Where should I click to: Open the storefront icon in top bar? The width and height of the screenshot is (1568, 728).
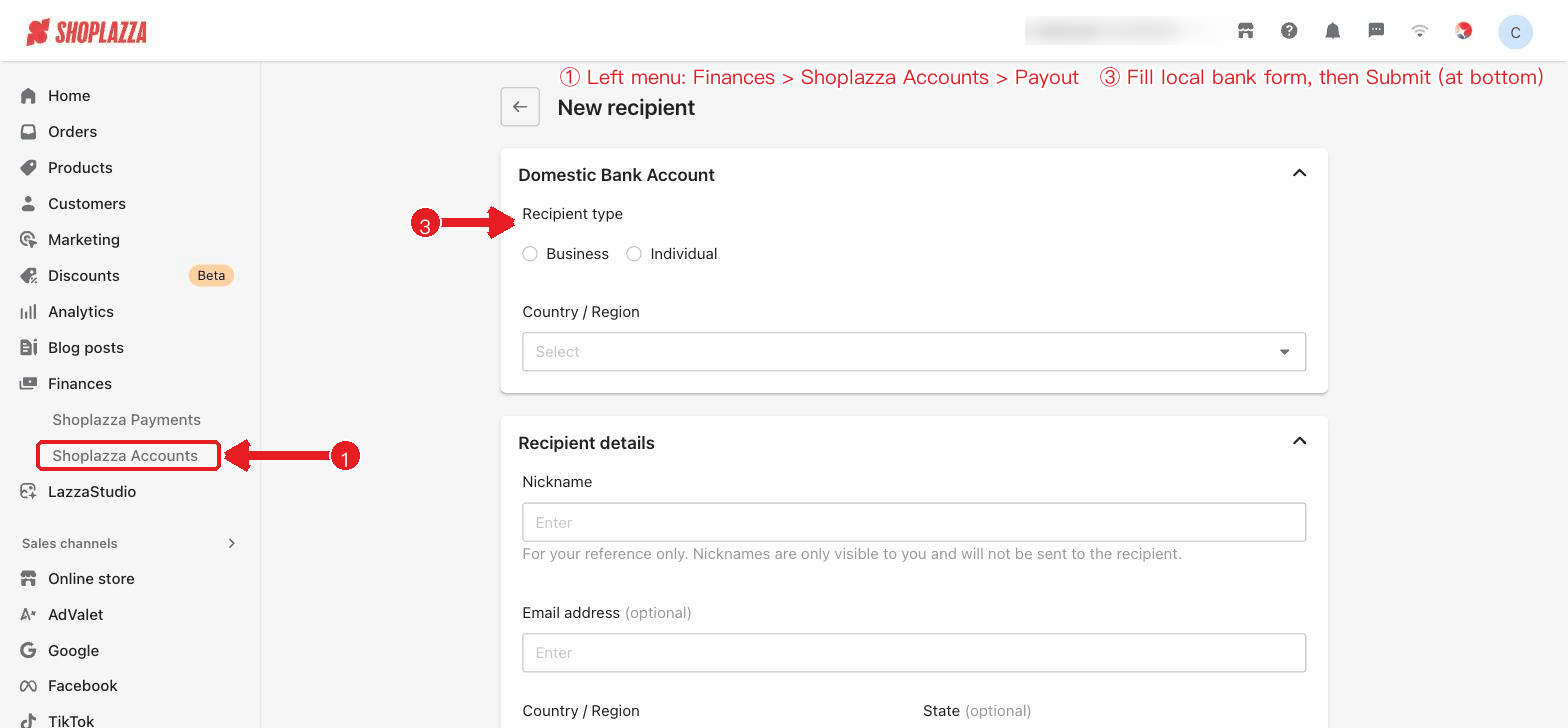coord(1246,31)
